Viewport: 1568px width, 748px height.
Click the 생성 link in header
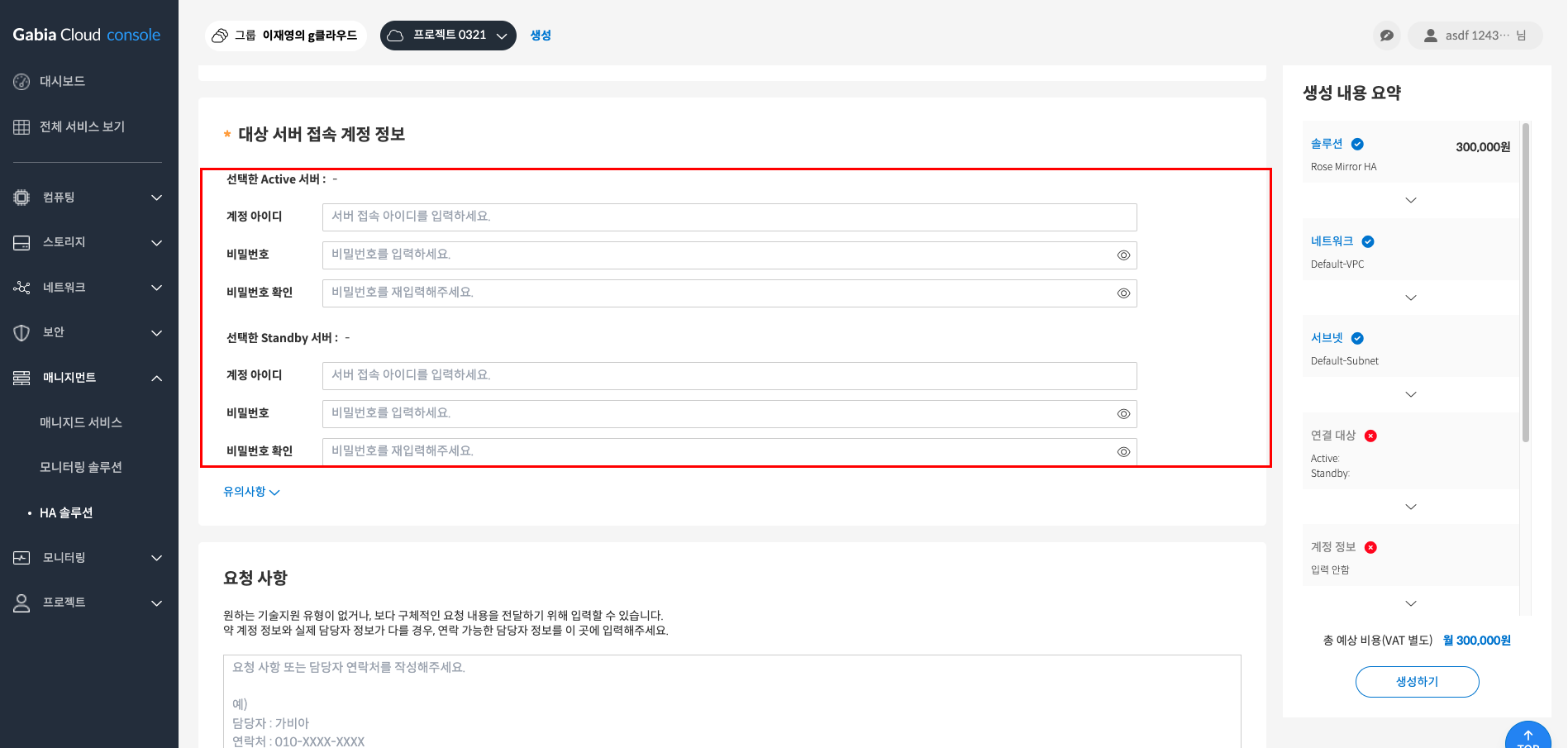point(541,35)
